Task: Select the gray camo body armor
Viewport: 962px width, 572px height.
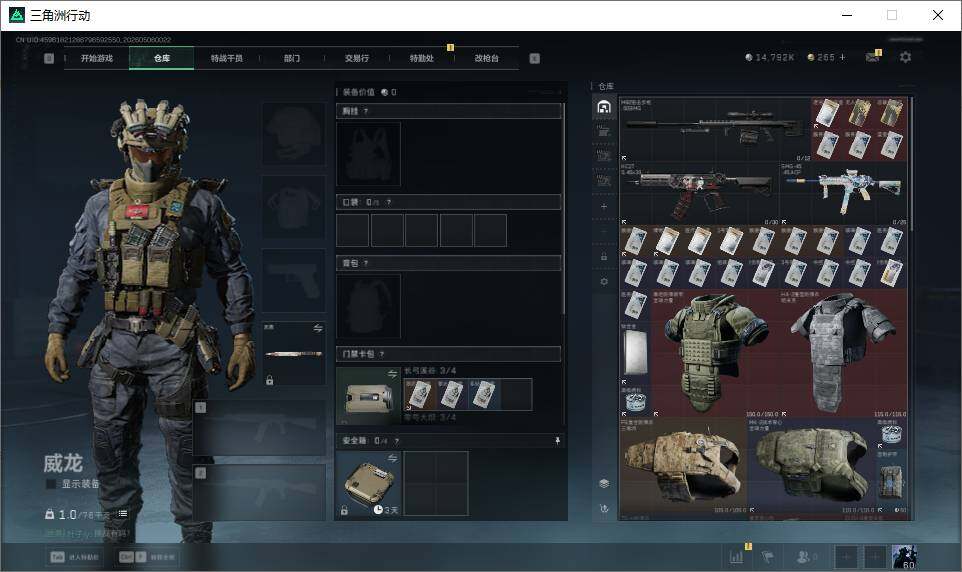Action: click(844, 354)
